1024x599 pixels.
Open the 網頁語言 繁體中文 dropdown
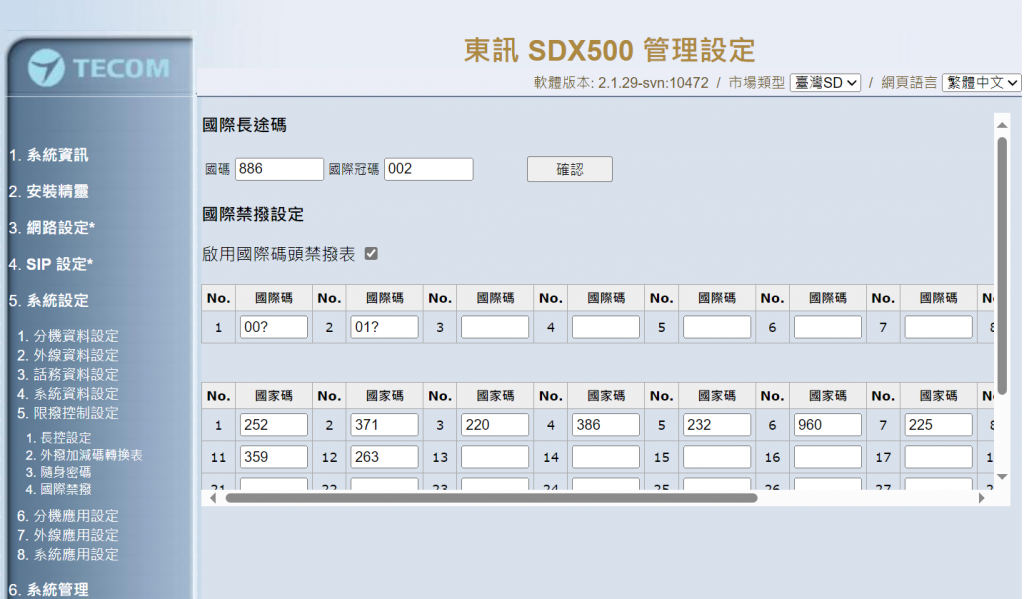tap(981, 83)
